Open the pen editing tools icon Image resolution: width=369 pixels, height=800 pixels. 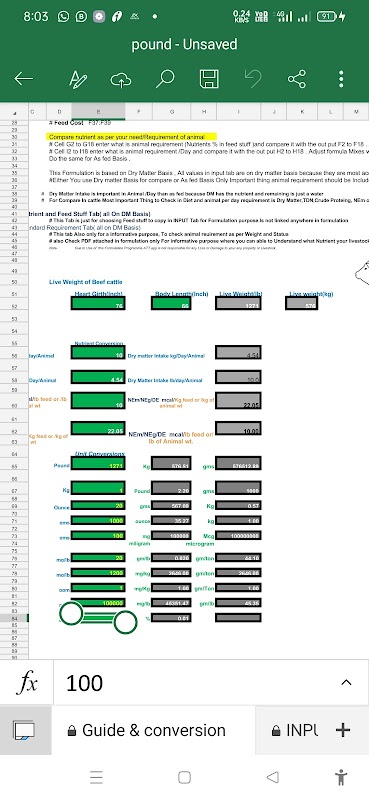tap(78, 79)
